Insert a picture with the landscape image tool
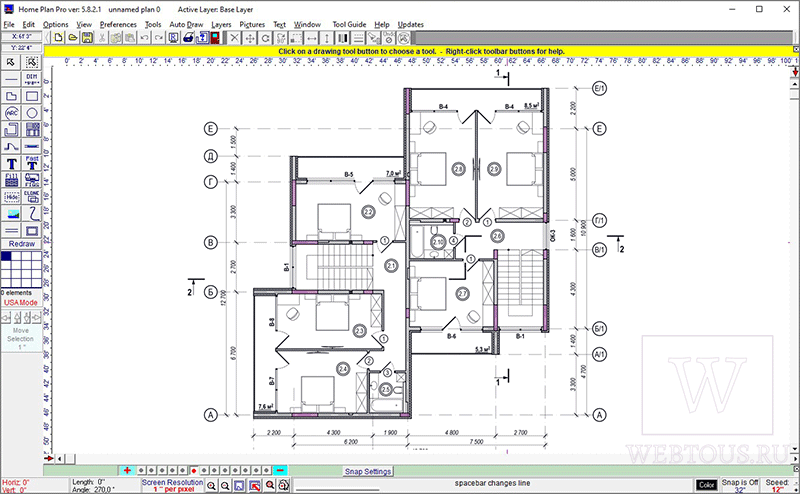 (11, 213)
